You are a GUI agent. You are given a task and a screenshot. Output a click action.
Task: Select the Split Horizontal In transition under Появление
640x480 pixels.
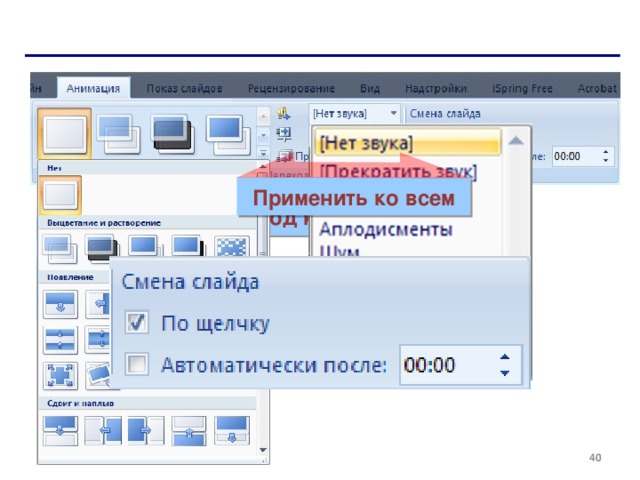(x=60, y=340)
